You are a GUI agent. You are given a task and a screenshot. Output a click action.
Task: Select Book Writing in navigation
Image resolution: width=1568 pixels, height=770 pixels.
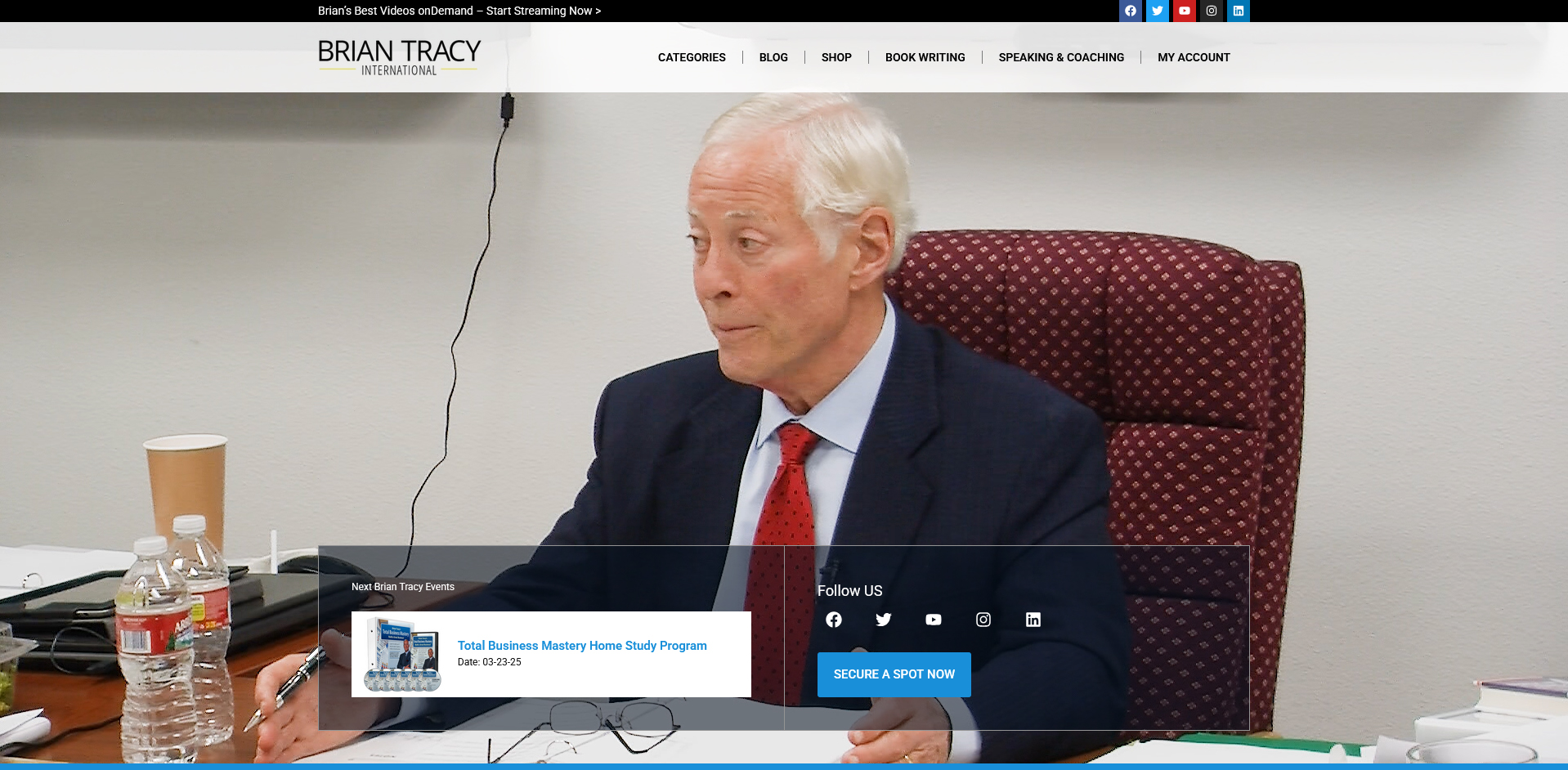tap(925, 57)
